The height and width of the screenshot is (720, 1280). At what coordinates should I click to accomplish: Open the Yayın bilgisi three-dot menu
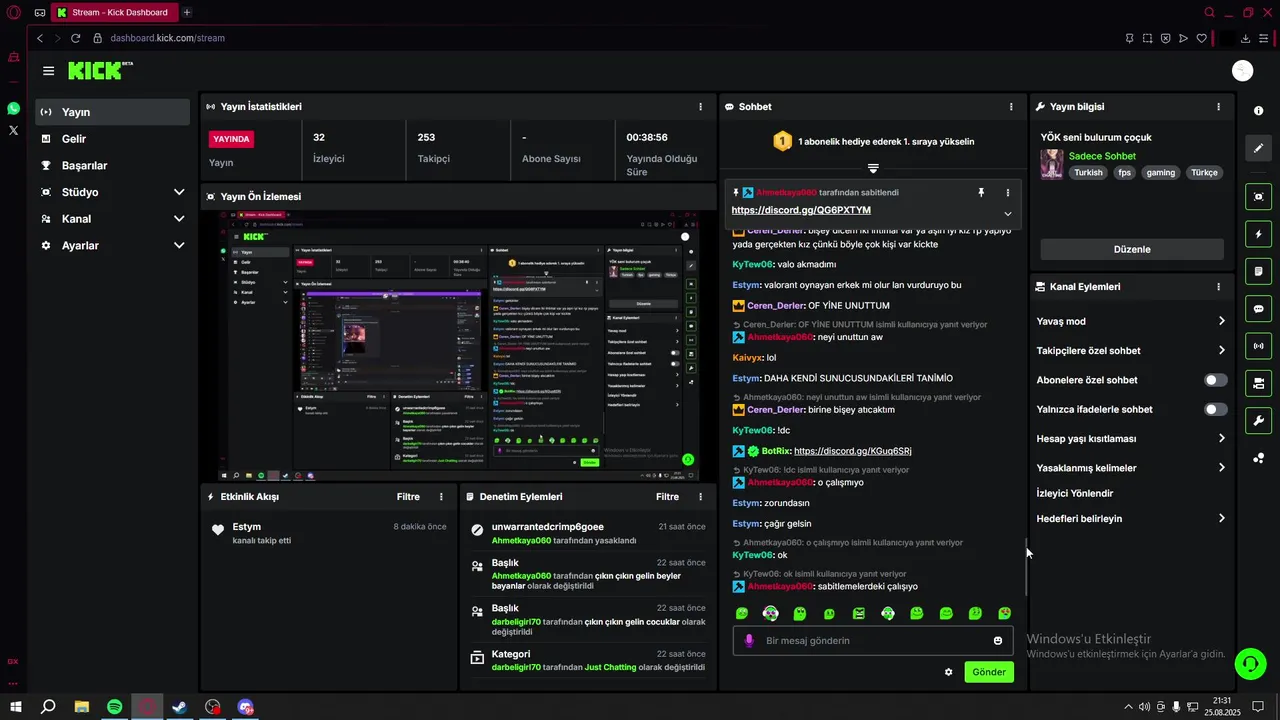1218,107
